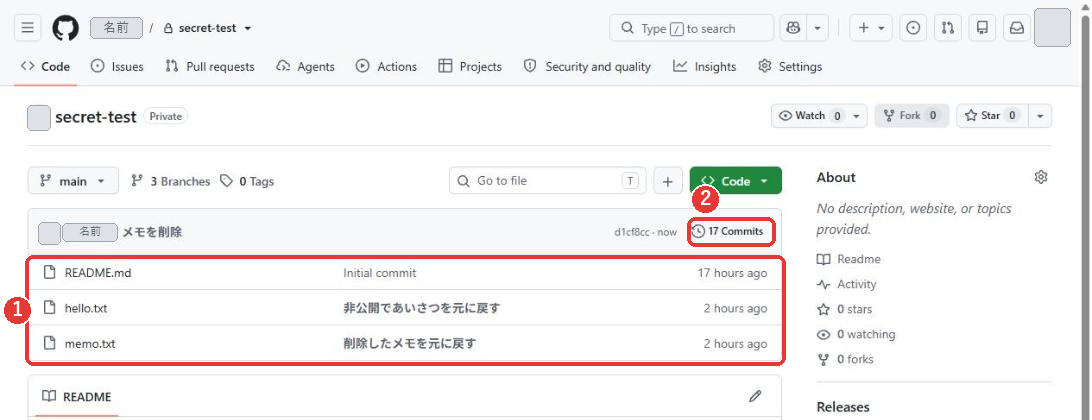Open commit hash d1cf8cc
The height and width of the screenshot is (420, 1092).
(634, 232)
